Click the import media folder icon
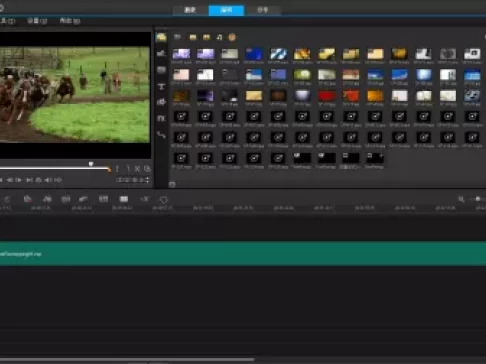This screenshot has width=486, height=364. 177,37
